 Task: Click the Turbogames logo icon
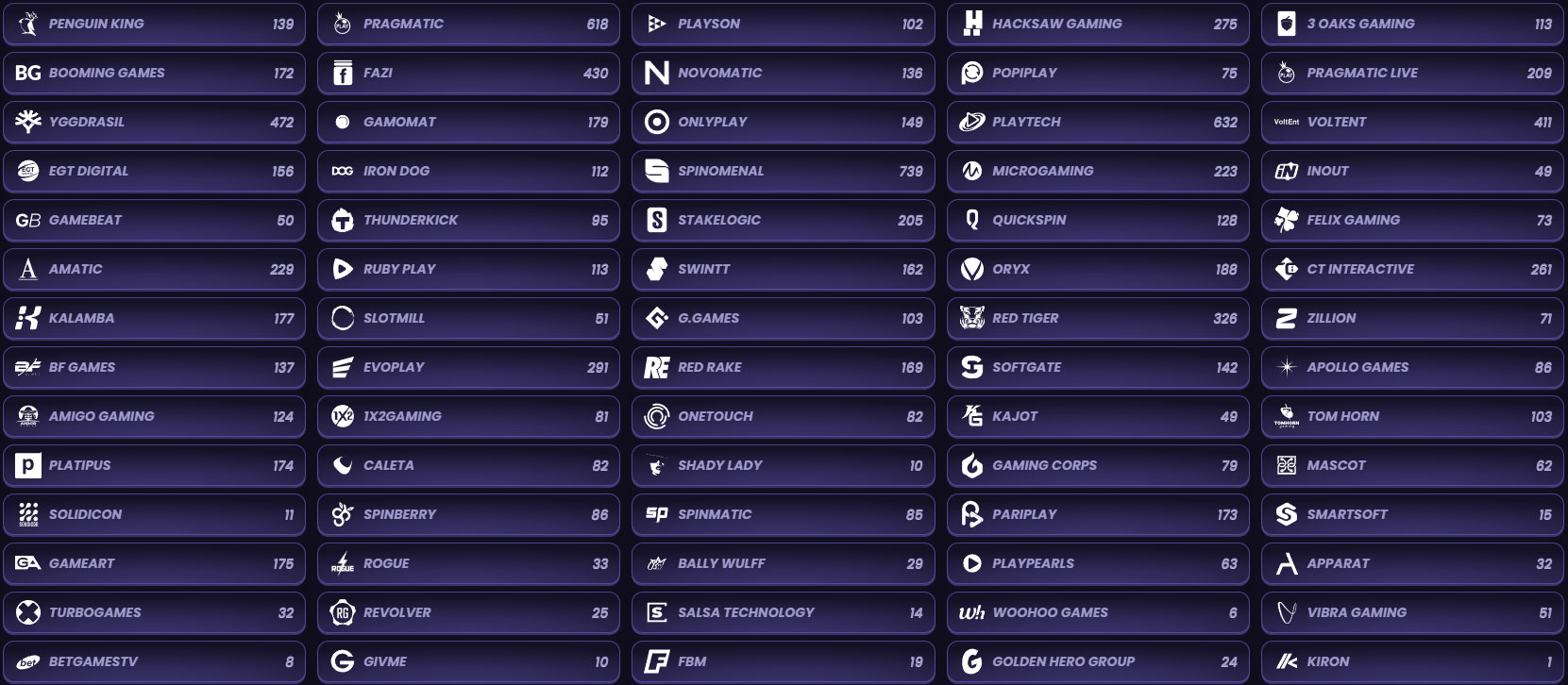28,612
